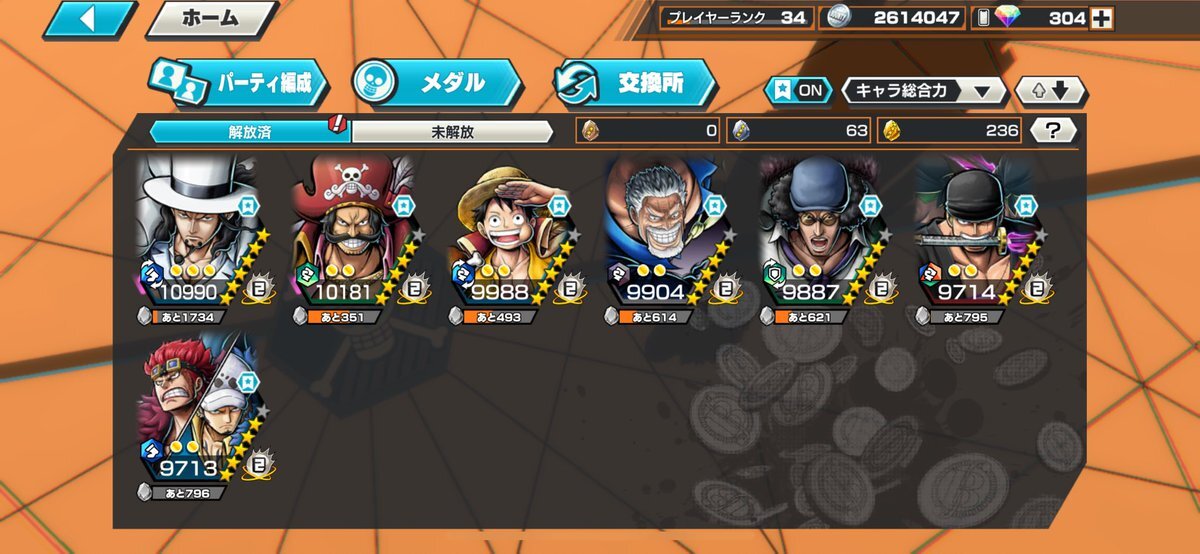1200x554 pixels.
Task: Open the パーティ編成 party formation screen
Action: pyautogui.click(x=238, y=83)
